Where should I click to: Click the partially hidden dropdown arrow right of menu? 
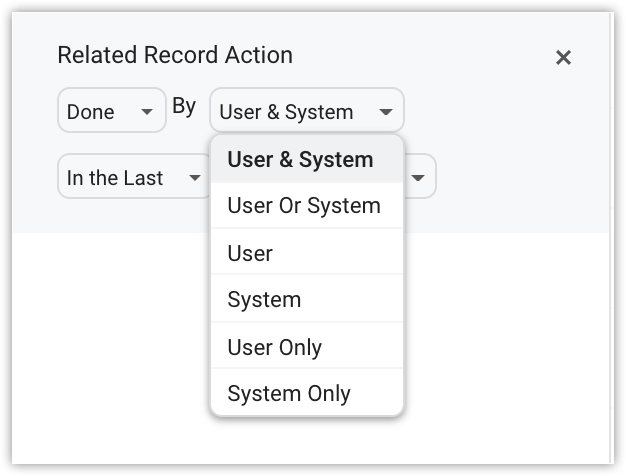pyautogui.click(x=418, y=177)
